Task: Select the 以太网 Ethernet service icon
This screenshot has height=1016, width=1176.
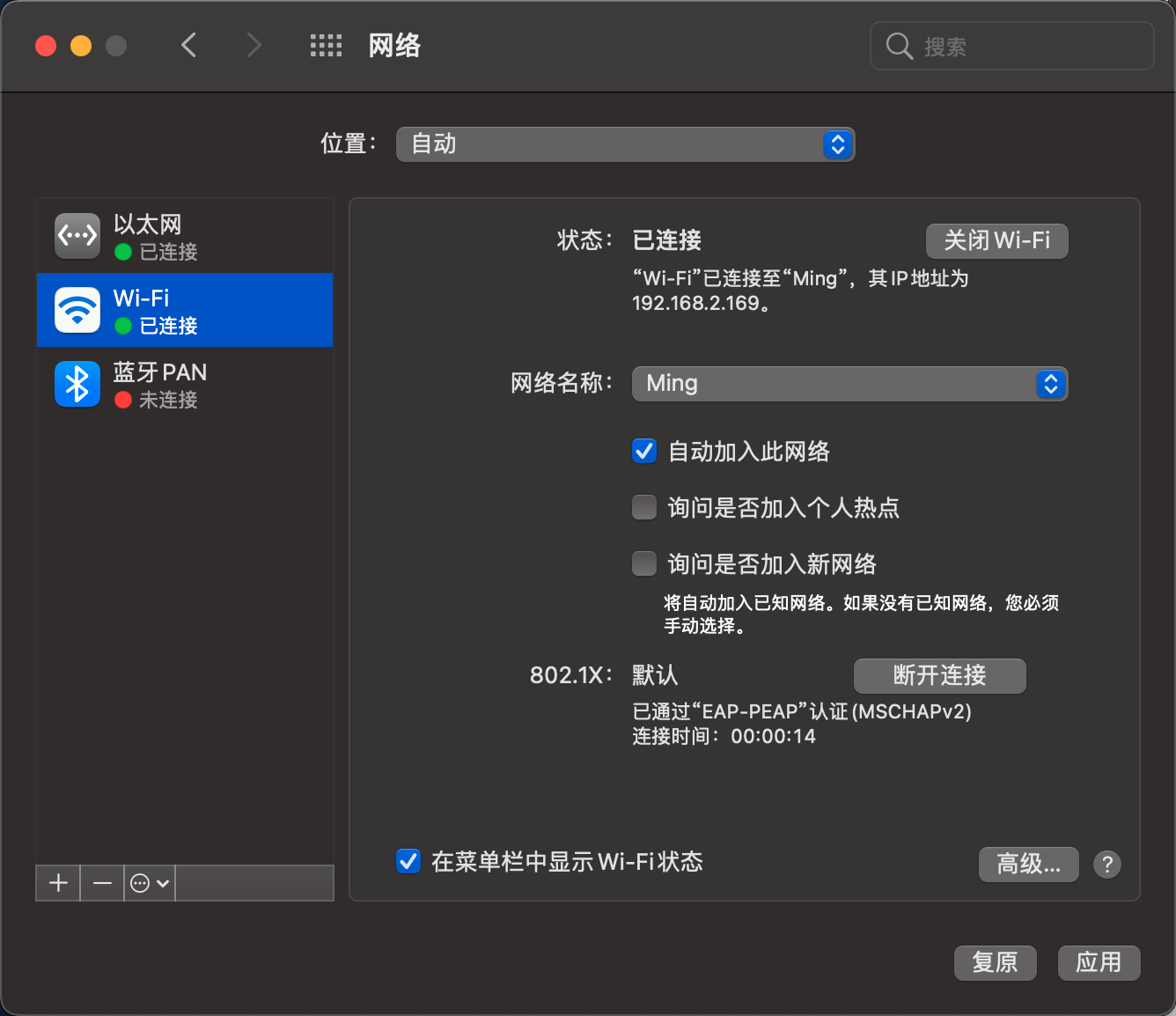Action: click(77, 236)
